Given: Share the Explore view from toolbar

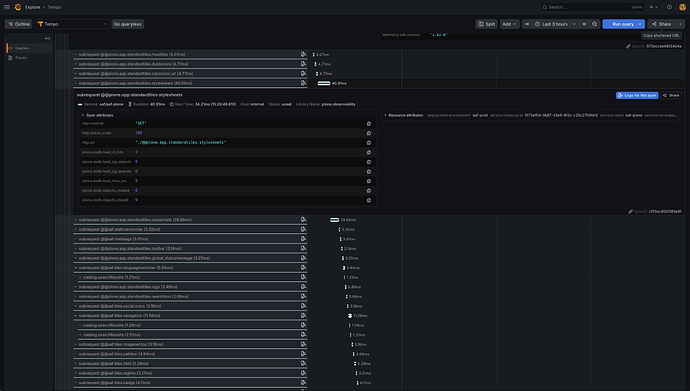Looking at the screenshot, I should [x=662, y=24].
